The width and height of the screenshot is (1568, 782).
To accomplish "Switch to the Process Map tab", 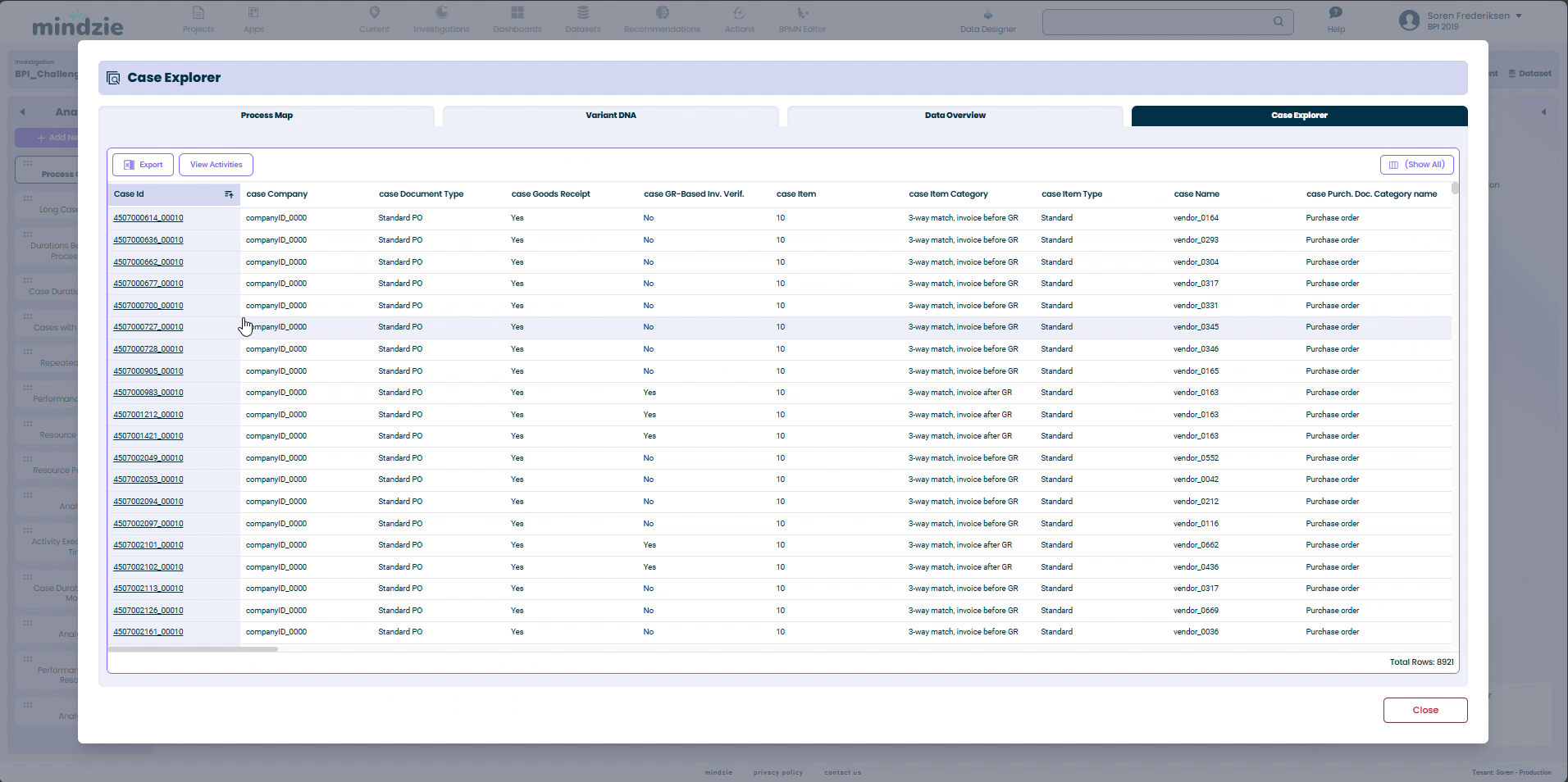I will point(267,116).
